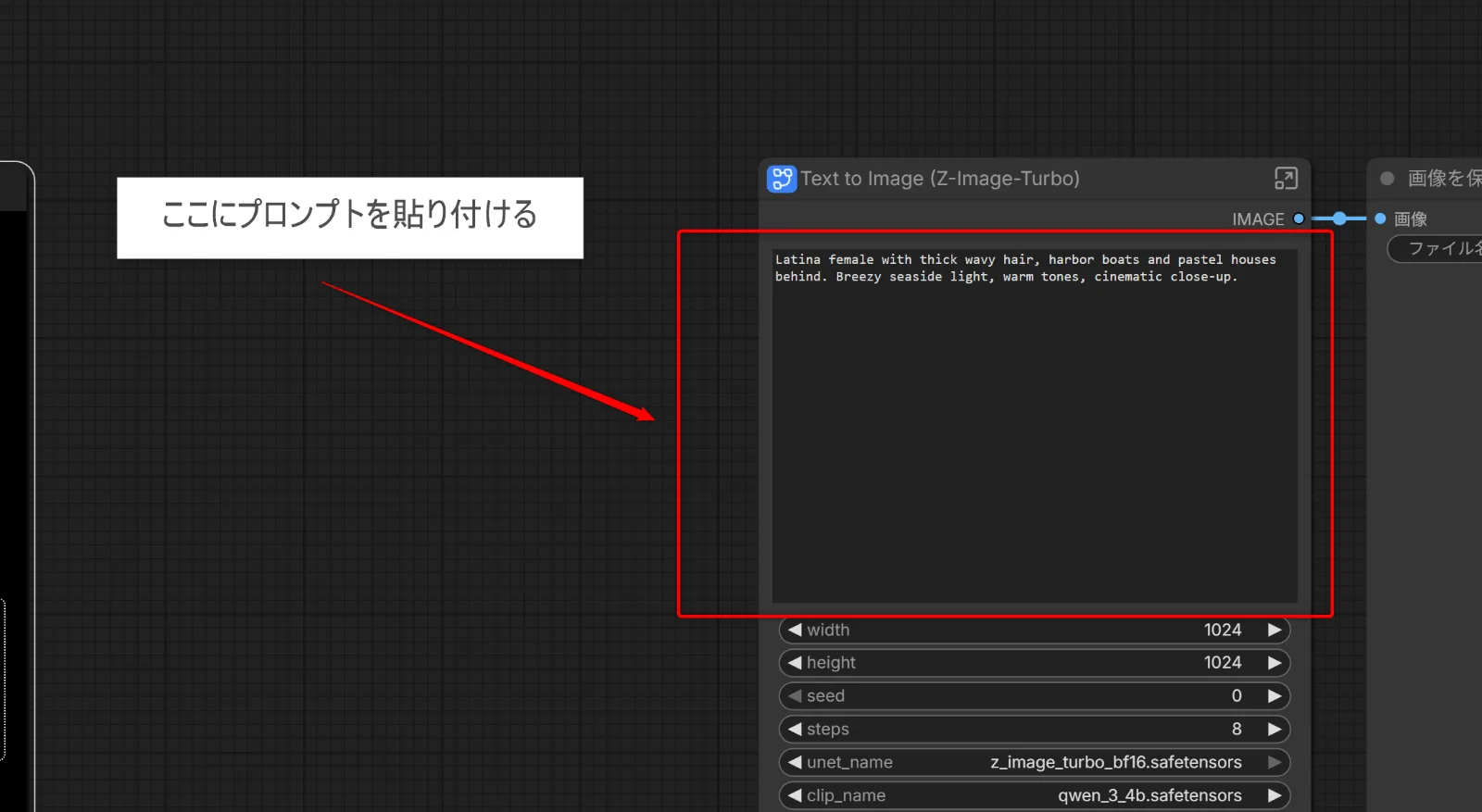Screen dimensions: 1482x812
Task: Click the 画像を保存 node title
Action: [1445, 179]
